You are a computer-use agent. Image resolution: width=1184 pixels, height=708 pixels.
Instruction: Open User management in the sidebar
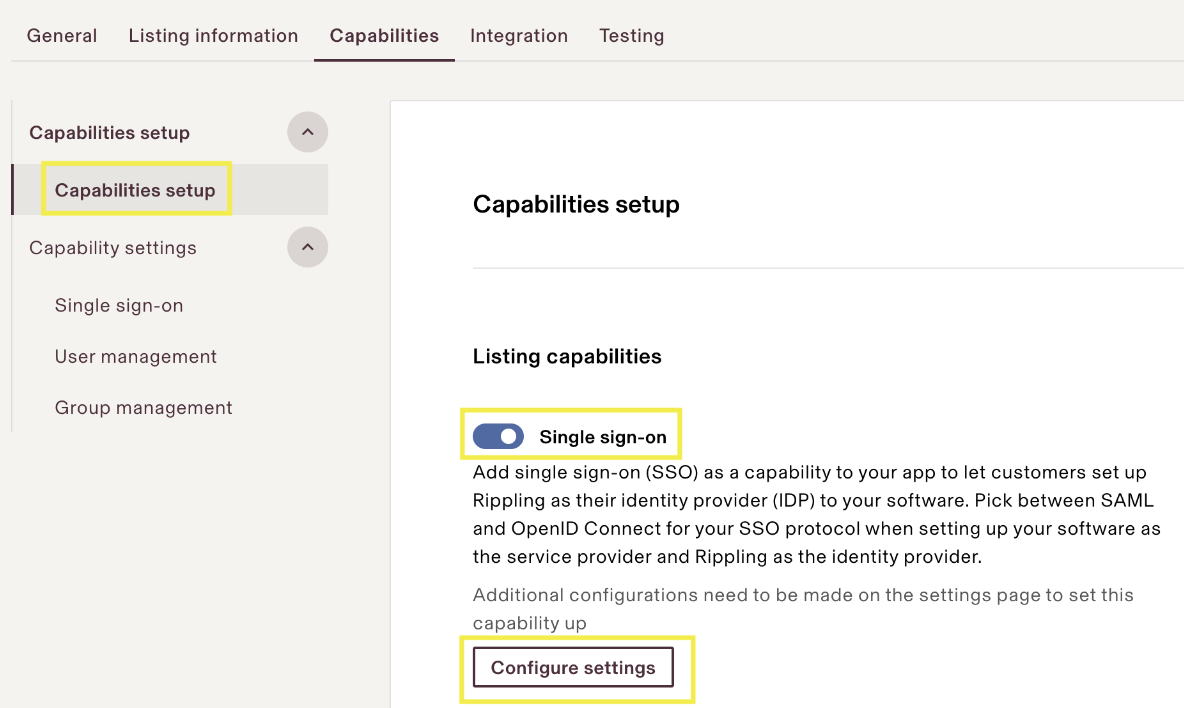136,357
